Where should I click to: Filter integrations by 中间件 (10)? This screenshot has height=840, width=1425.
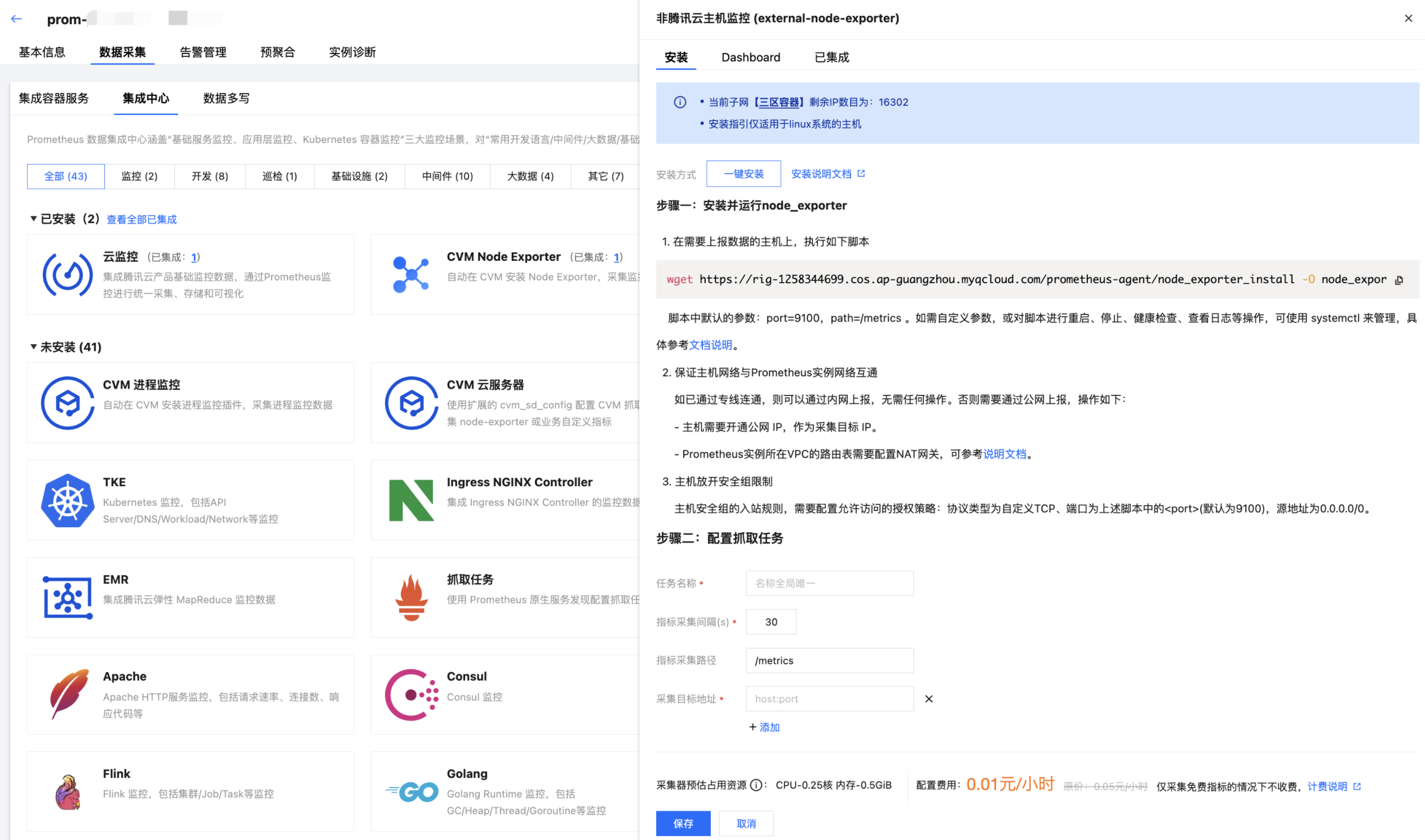447,176
